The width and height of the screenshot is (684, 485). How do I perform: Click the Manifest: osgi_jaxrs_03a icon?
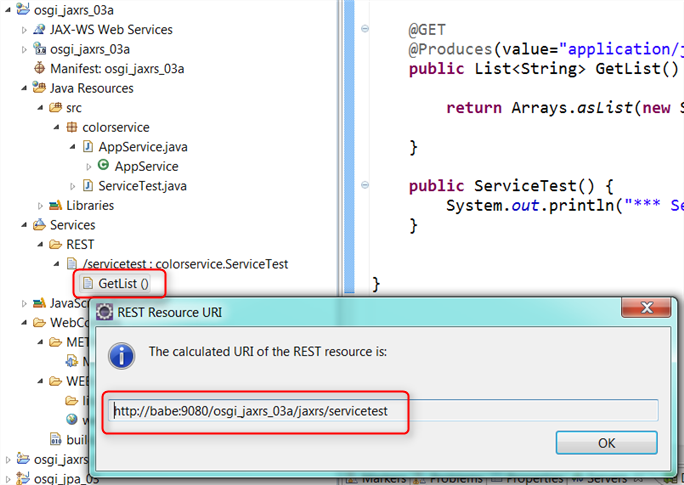(x=40, y=69)
